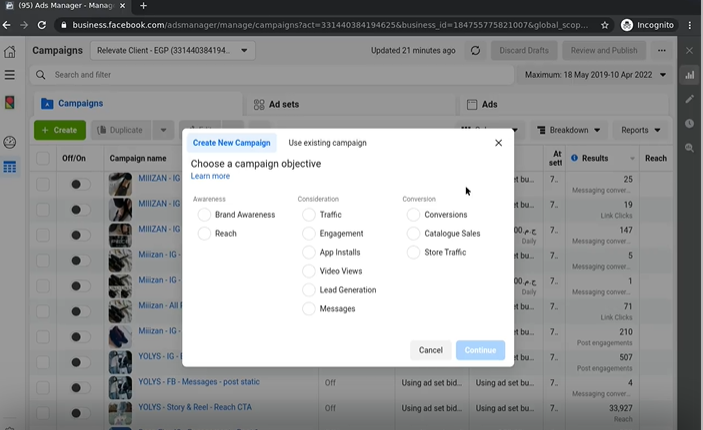
Task: Click the Learn more link
Action: 210,176
